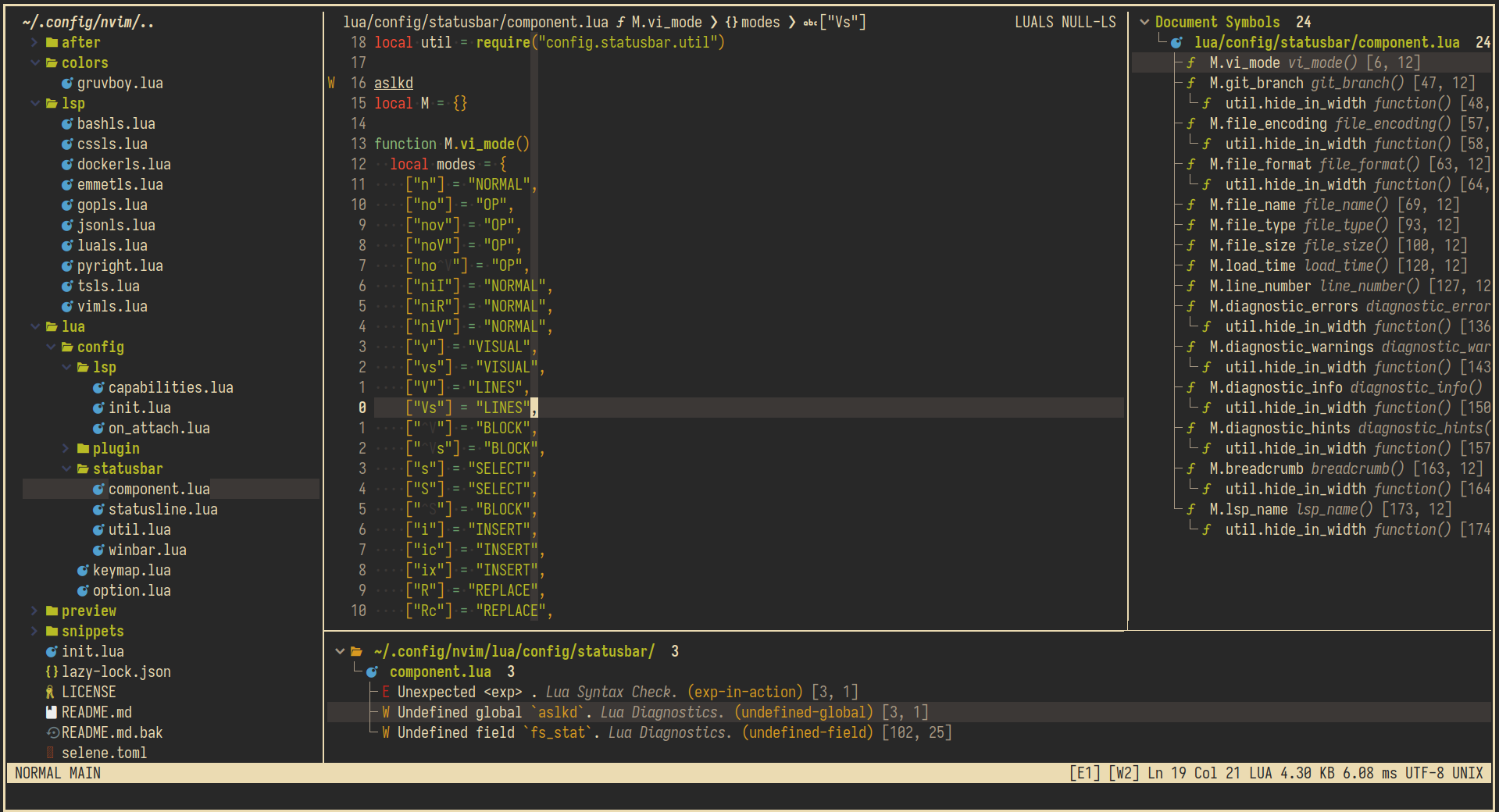Click the warning icon for Undefined field fs_stat
This screenshot has height=812, width=1499.
pos(386,732)
